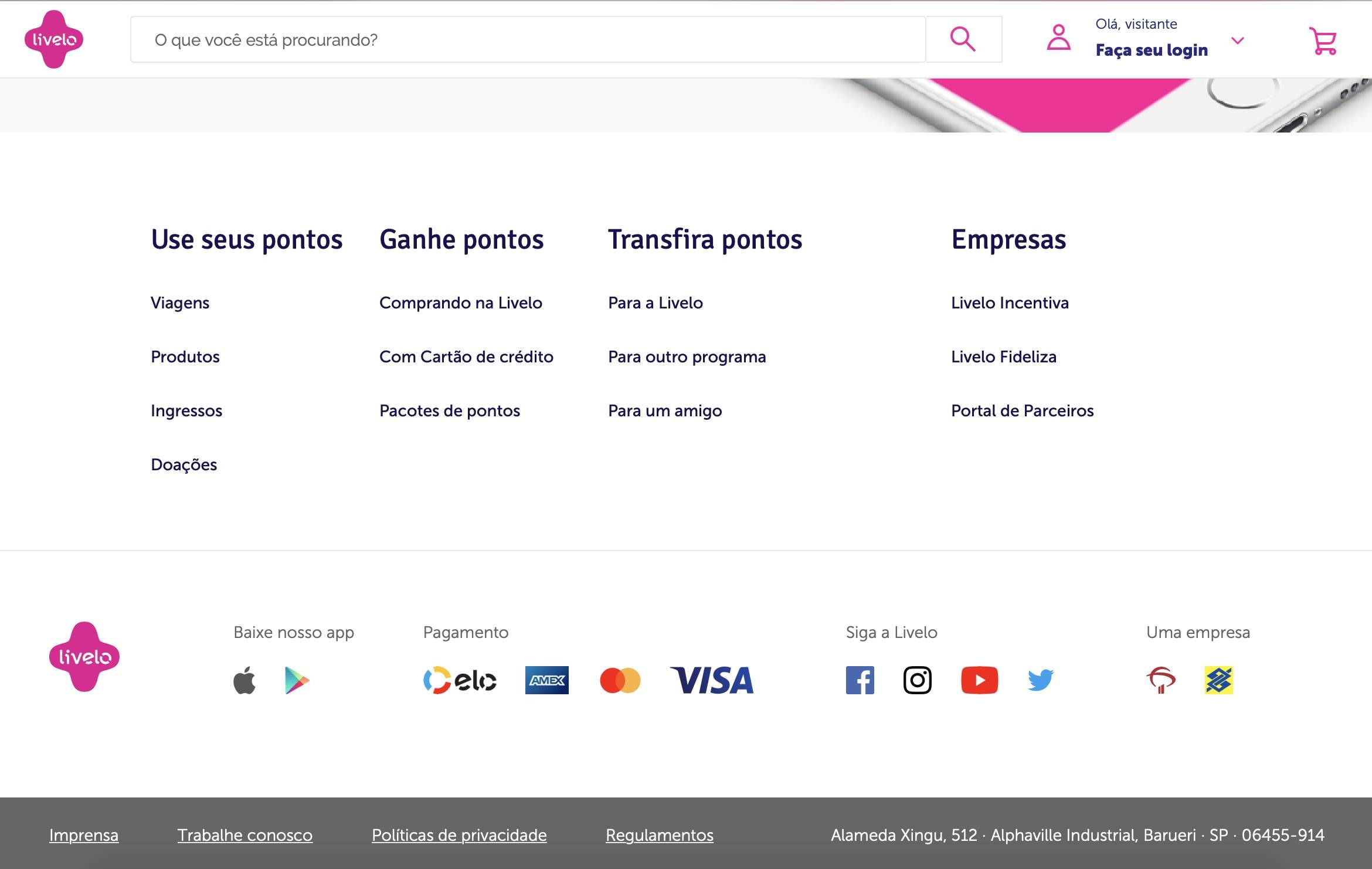1372x869 pixels.
Task: Click the 'Ganhe pontos' heading
Action: coord(462,240)
